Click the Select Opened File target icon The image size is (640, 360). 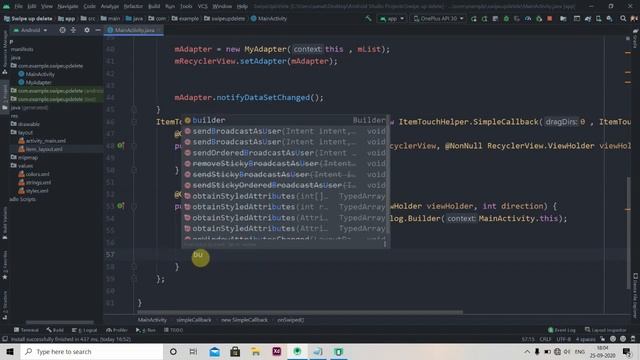(62, 30)
